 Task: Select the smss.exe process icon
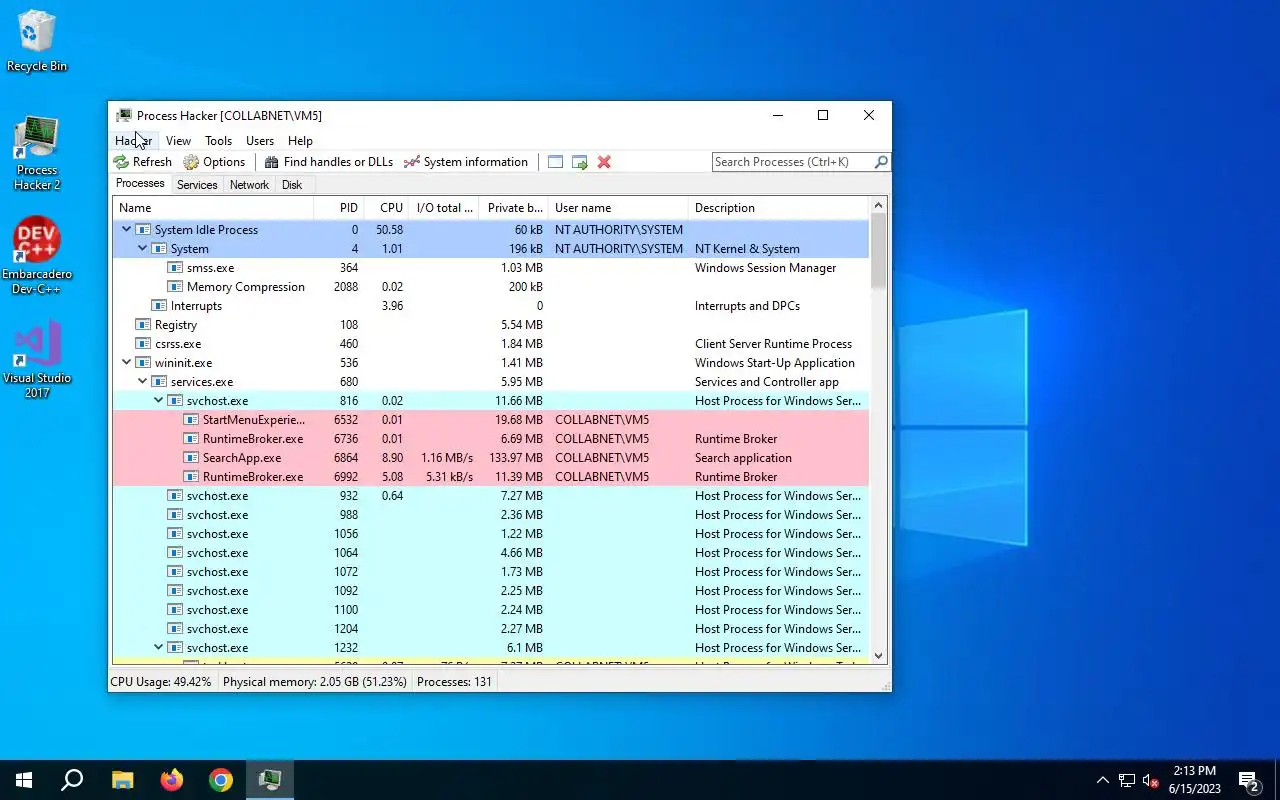175,267
